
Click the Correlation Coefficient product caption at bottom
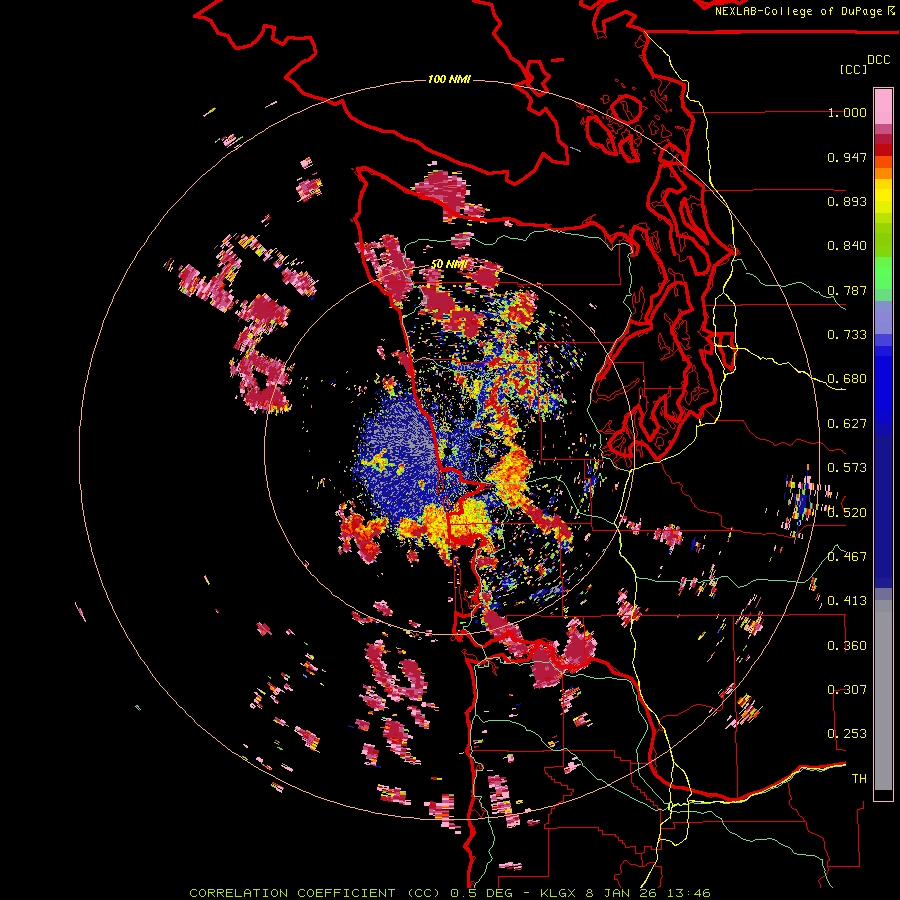(450, 893)
